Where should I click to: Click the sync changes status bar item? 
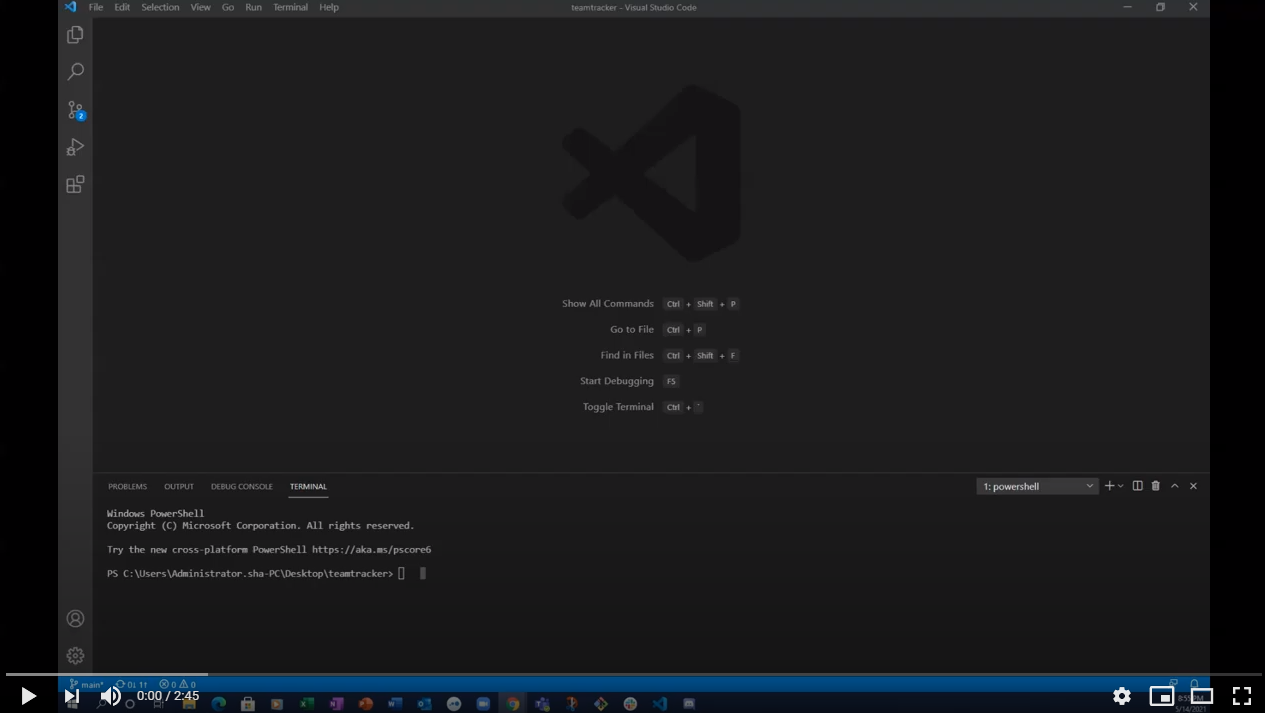pos(132,685)
